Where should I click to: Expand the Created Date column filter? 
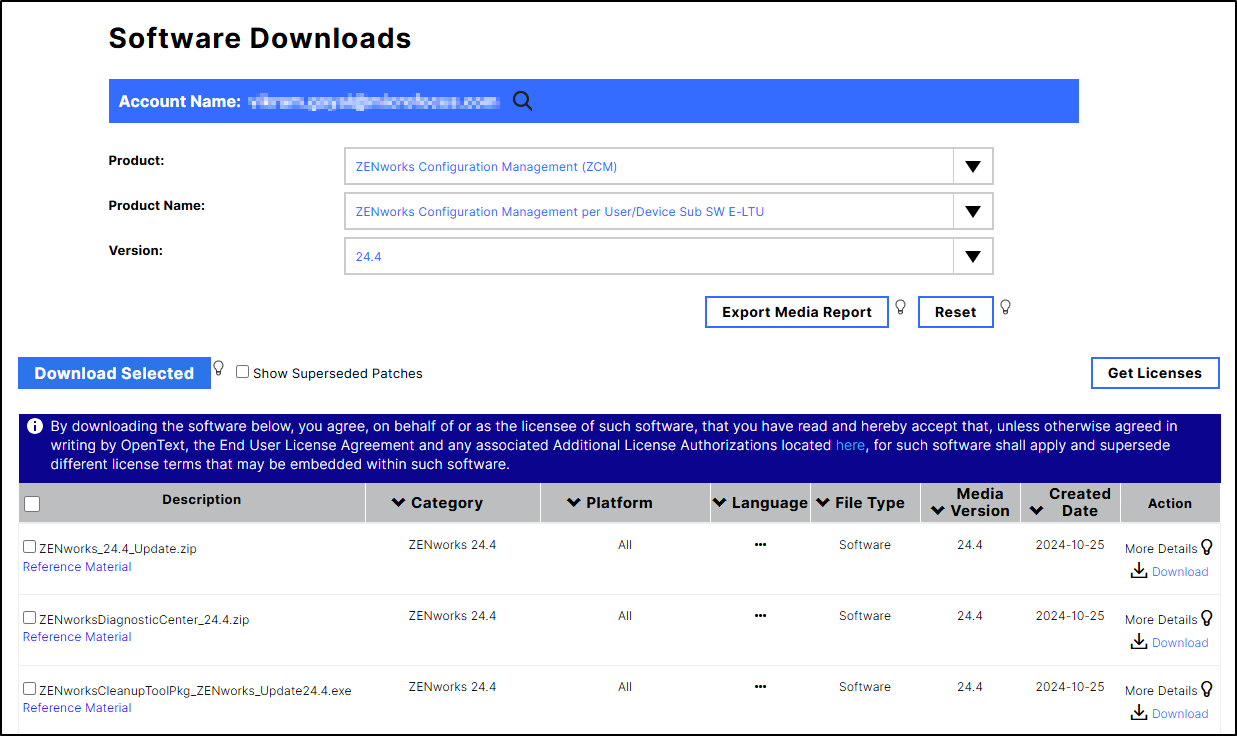tap(1038, 511)
